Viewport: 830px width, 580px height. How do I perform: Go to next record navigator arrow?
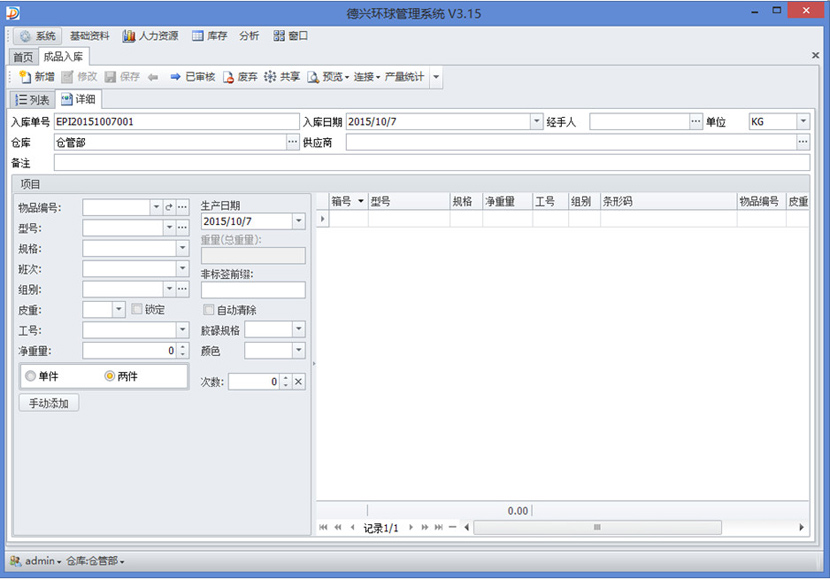tap(411, 527)
